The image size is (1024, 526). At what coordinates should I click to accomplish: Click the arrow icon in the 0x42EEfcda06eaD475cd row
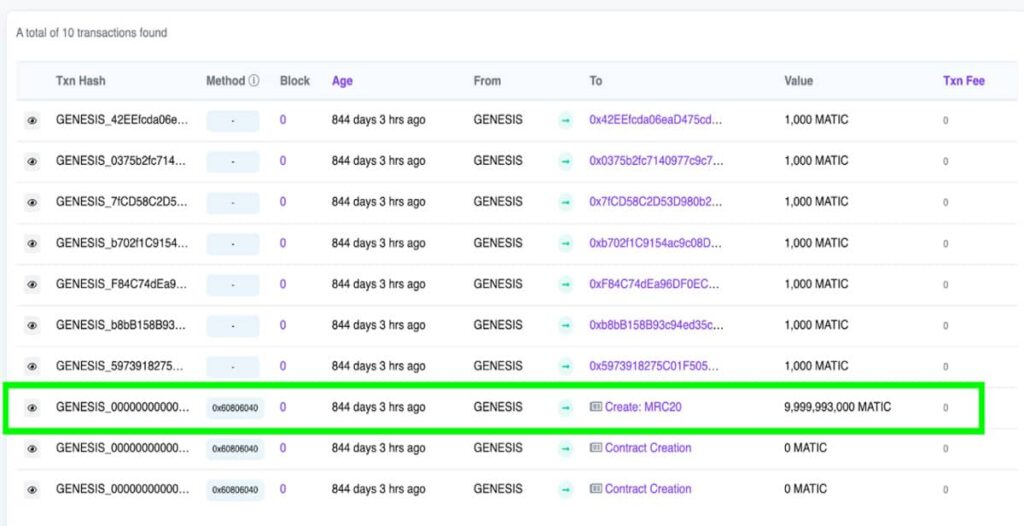point(566,121)
